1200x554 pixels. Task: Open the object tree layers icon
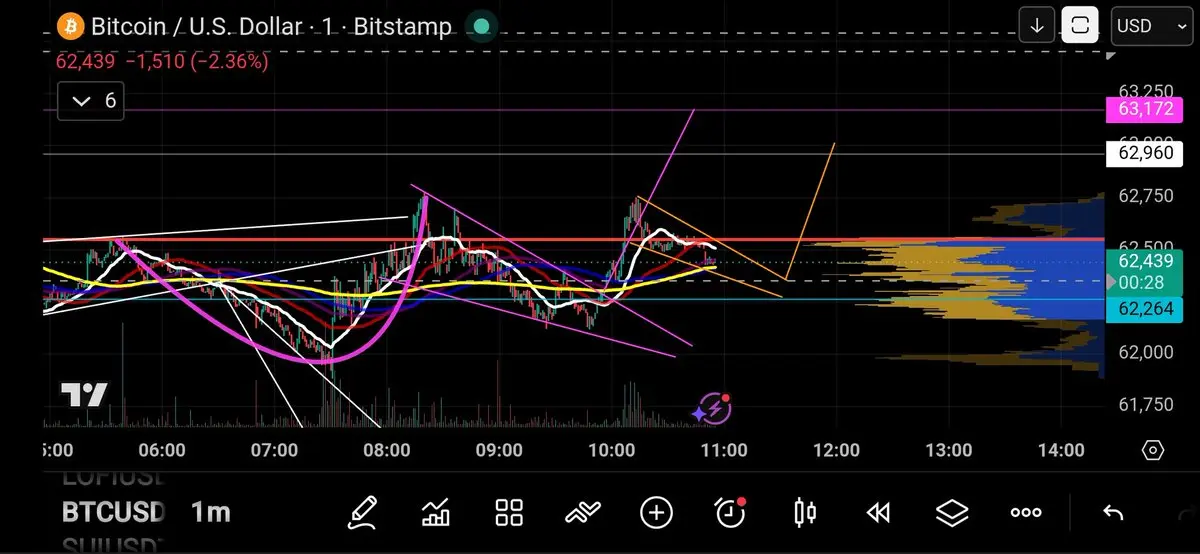click(952, 513)
